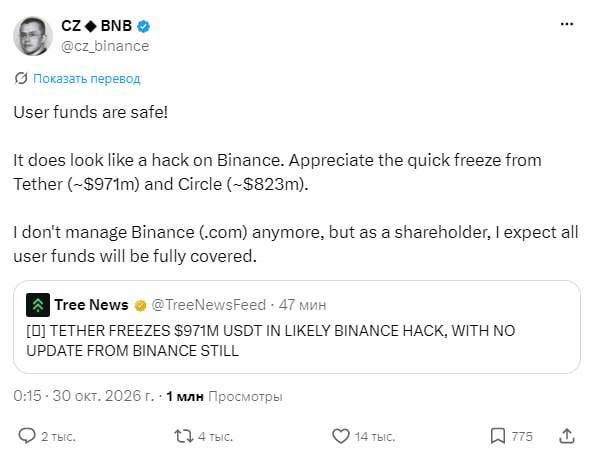Click the gold verified badge next to Tree News

140,305
